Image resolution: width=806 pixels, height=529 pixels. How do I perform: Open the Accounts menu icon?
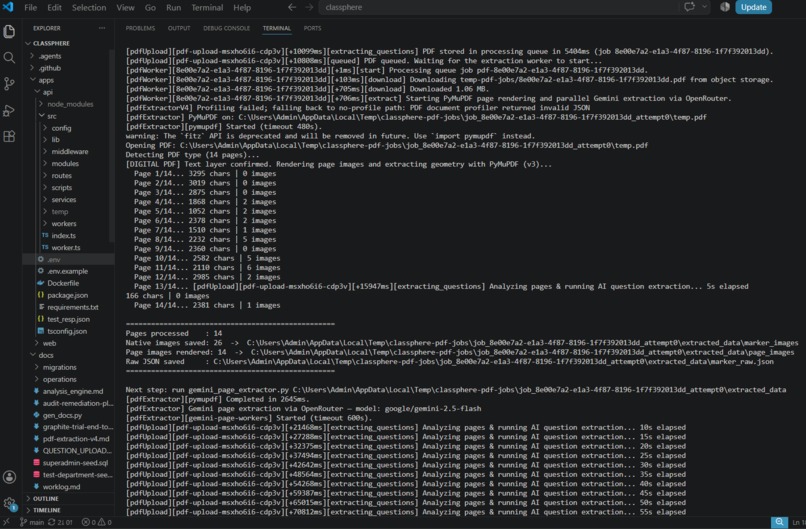click(9, 477)
